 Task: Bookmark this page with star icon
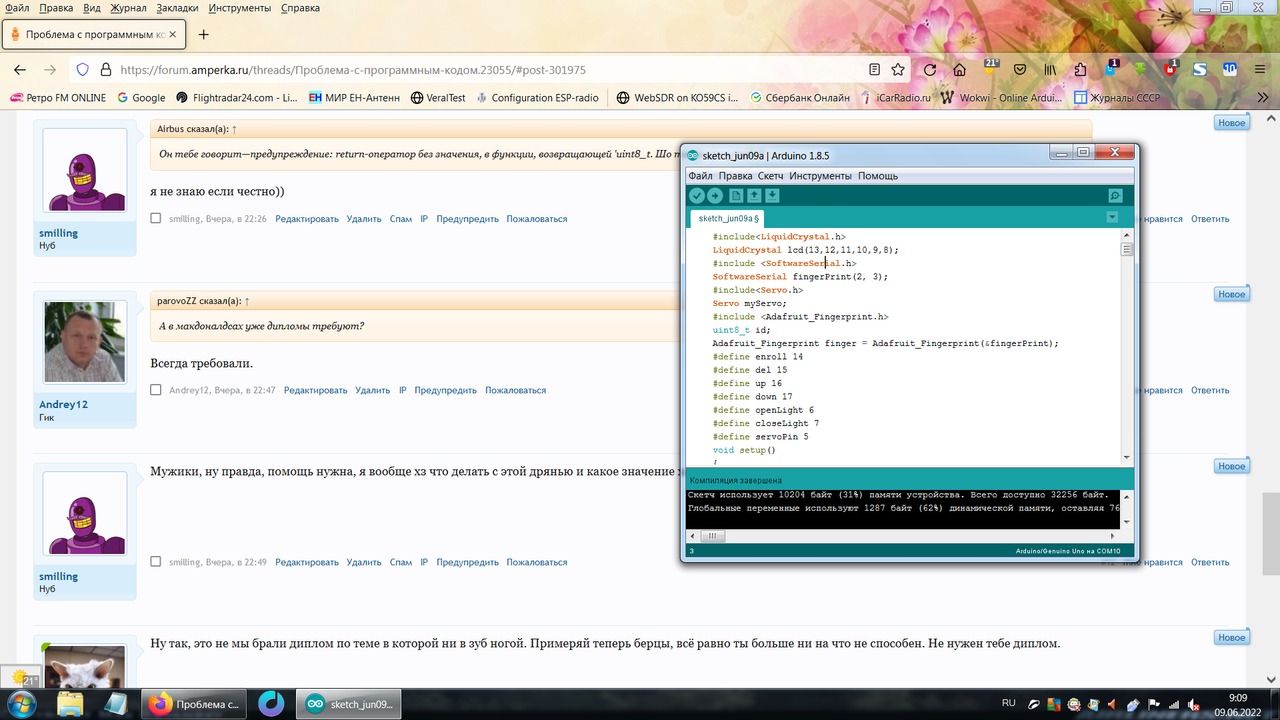[x=898, y=70]
